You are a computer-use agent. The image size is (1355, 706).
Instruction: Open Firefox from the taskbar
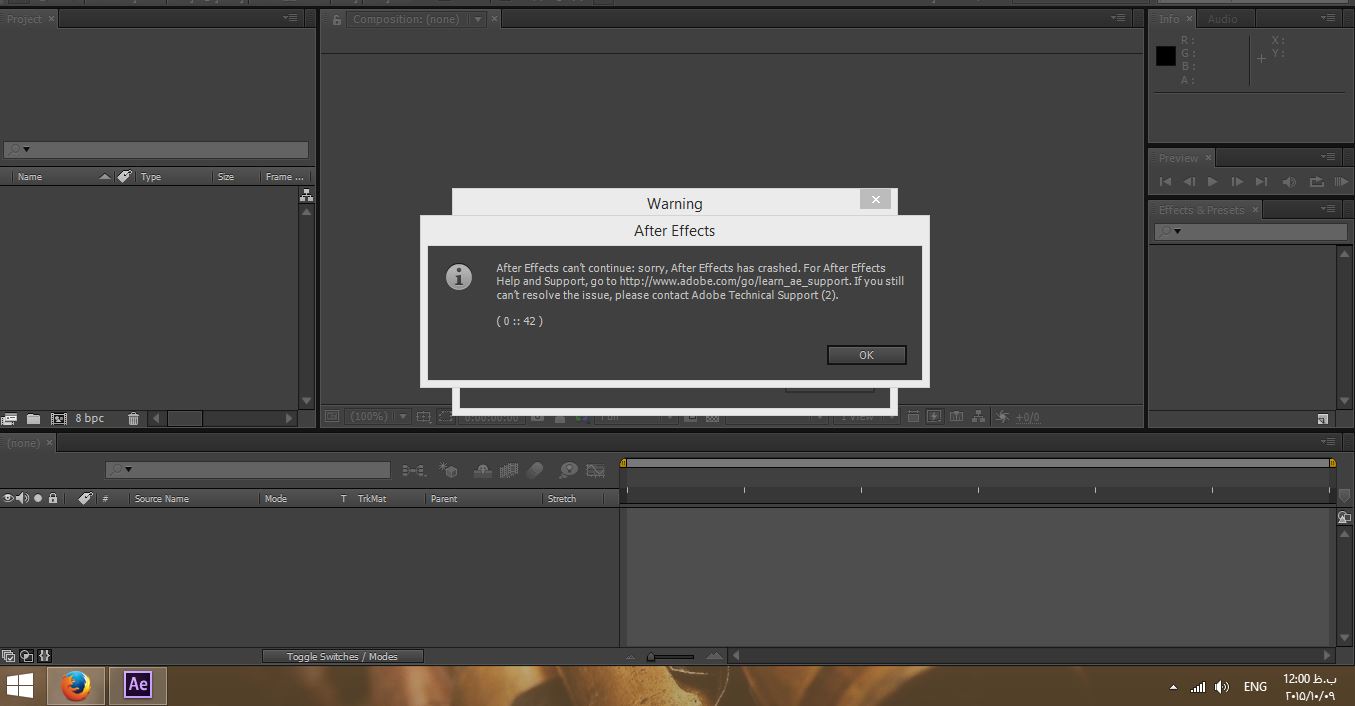click(x=76, y=686)
